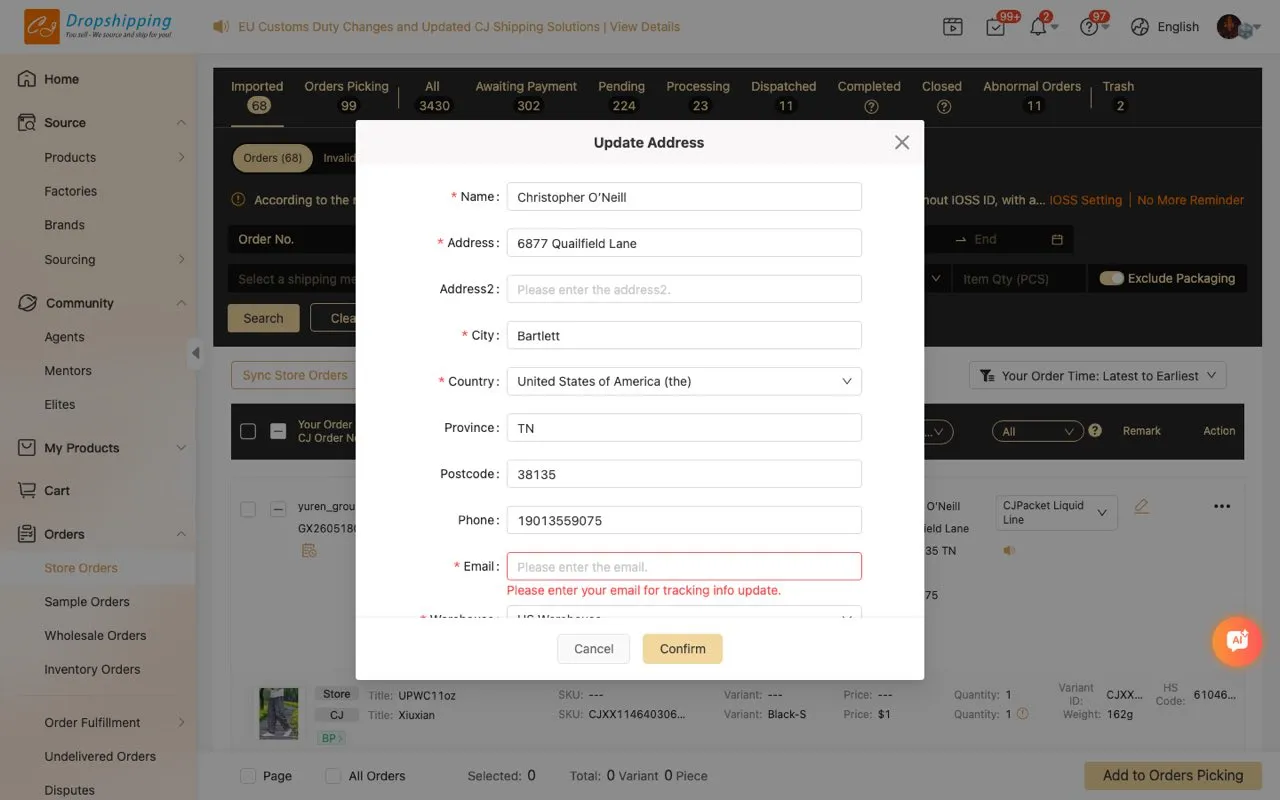This screenshot has height=800, width=1280.
Task: Click the Search button
Action: (x=263, y=318)
